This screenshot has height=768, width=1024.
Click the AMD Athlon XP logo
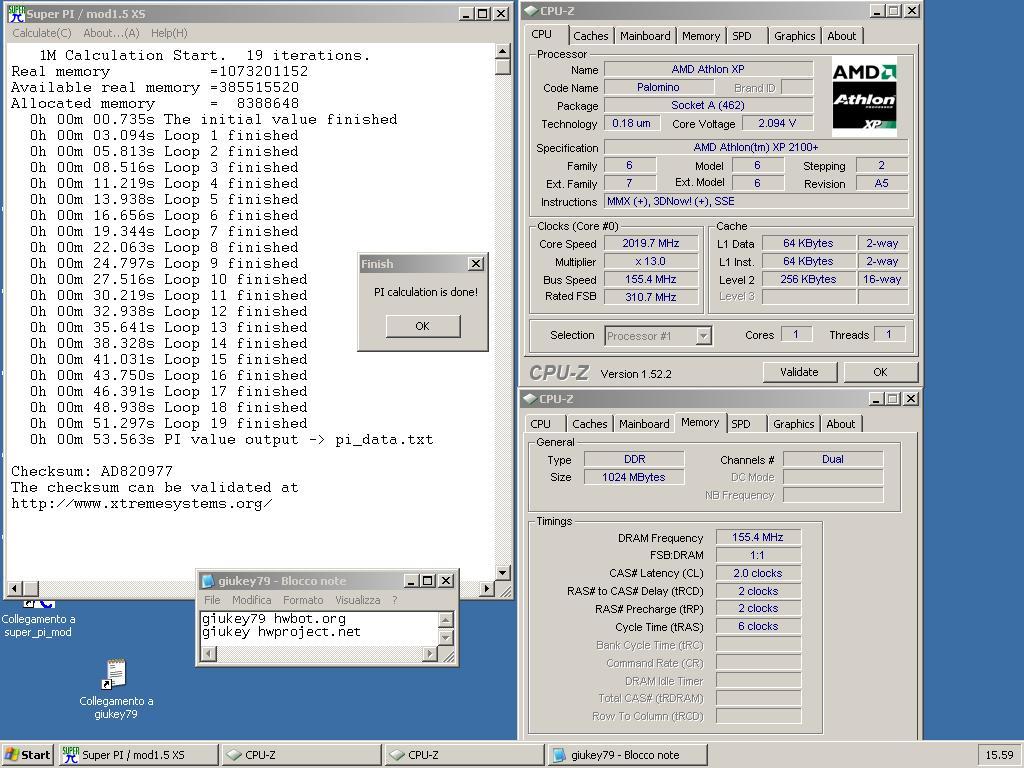(864, 97)
